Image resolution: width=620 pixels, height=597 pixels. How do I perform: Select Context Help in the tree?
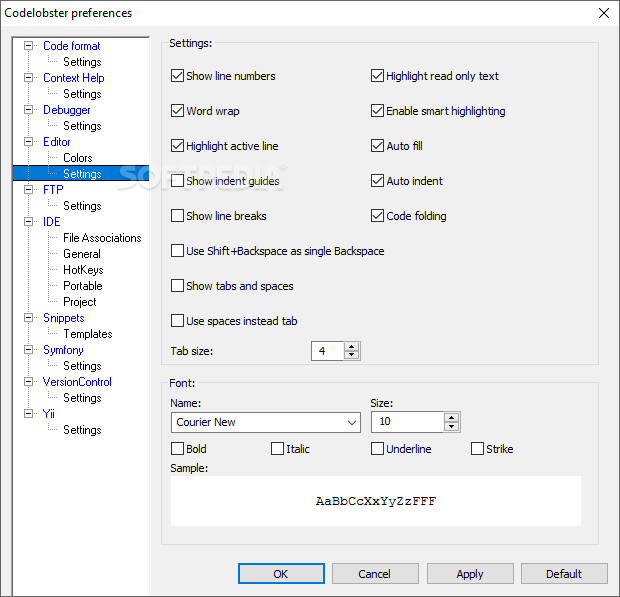74,78
